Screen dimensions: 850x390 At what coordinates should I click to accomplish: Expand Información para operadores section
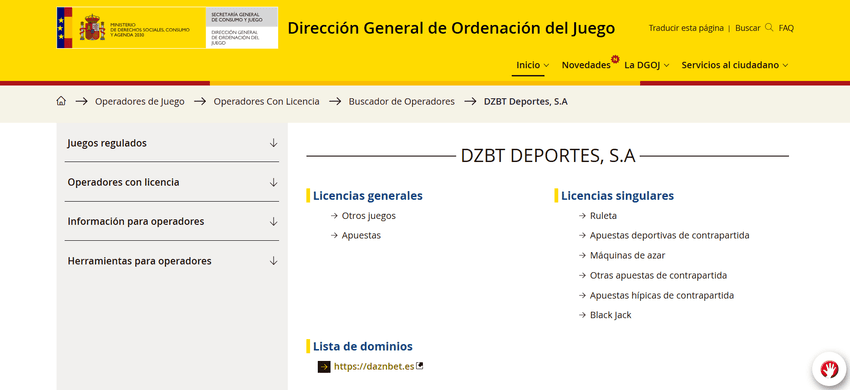click(172, 221)
